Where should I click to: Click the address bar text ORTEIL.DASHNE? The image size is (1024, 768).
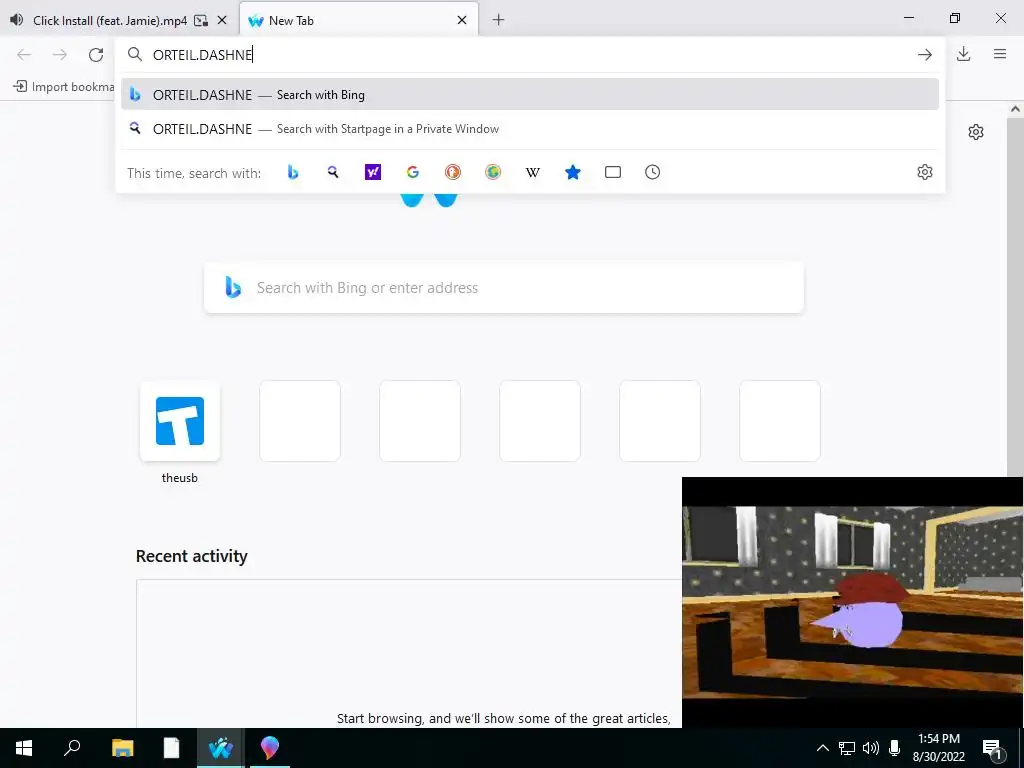202,55
